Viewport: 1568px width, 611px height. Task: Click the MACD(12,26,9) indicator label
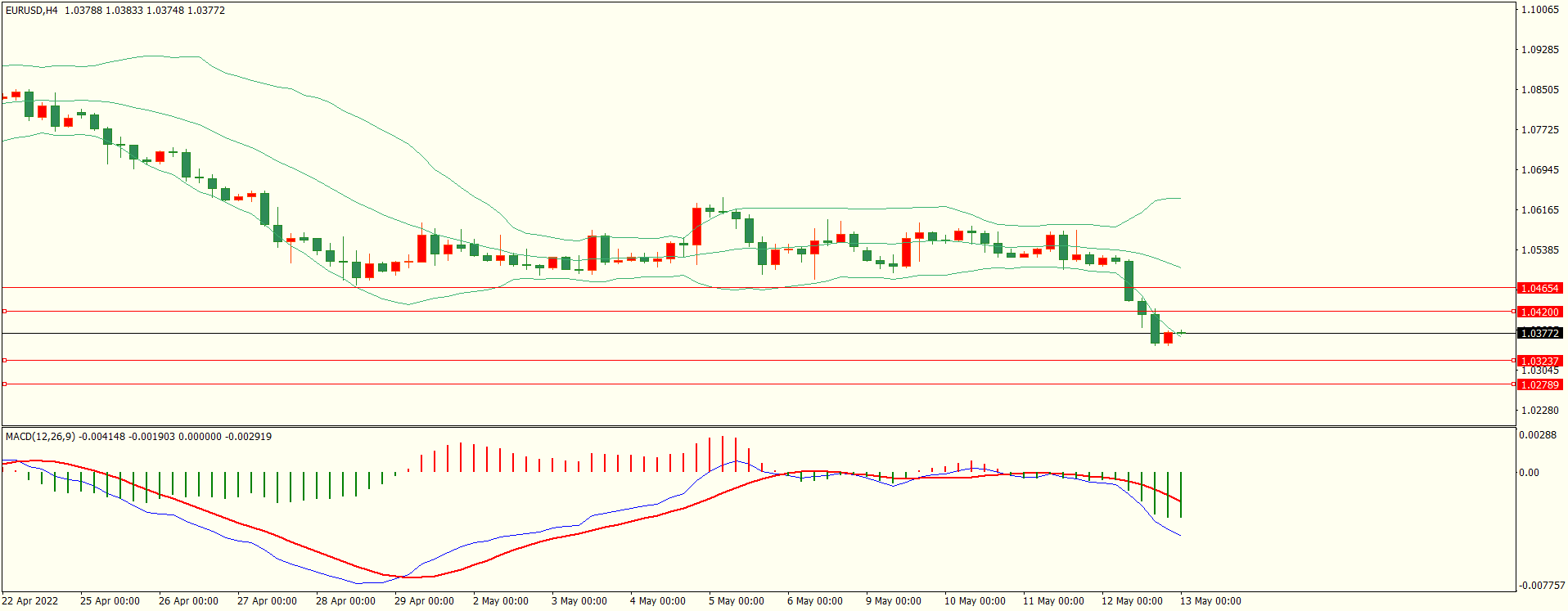(40, 437)
